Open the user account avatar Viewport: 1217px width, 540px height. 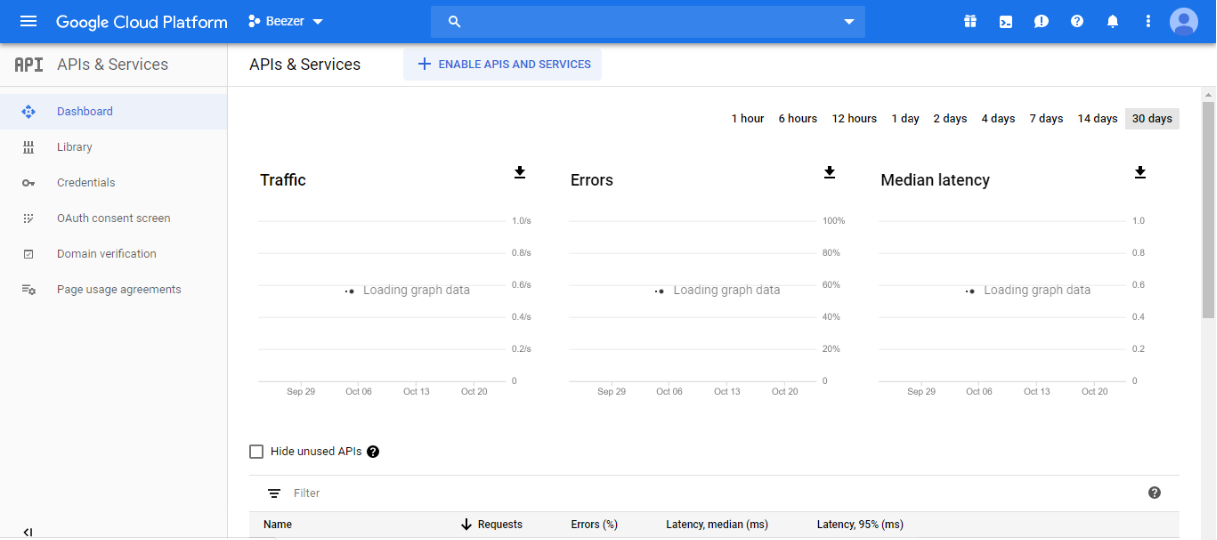tap(1184, 21)
